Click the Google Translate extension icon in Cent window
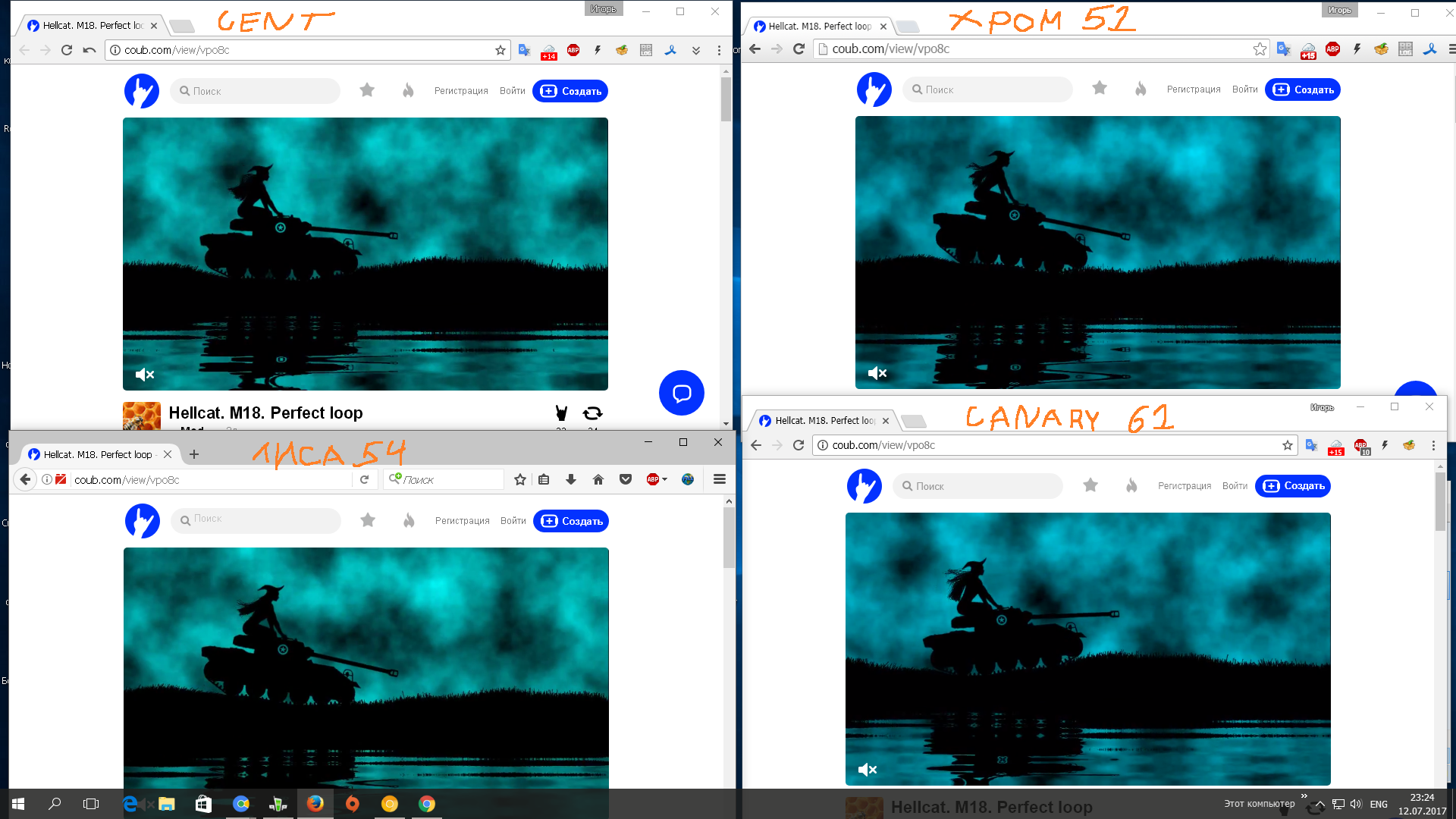1456x819 pixels. pos(524,50)
